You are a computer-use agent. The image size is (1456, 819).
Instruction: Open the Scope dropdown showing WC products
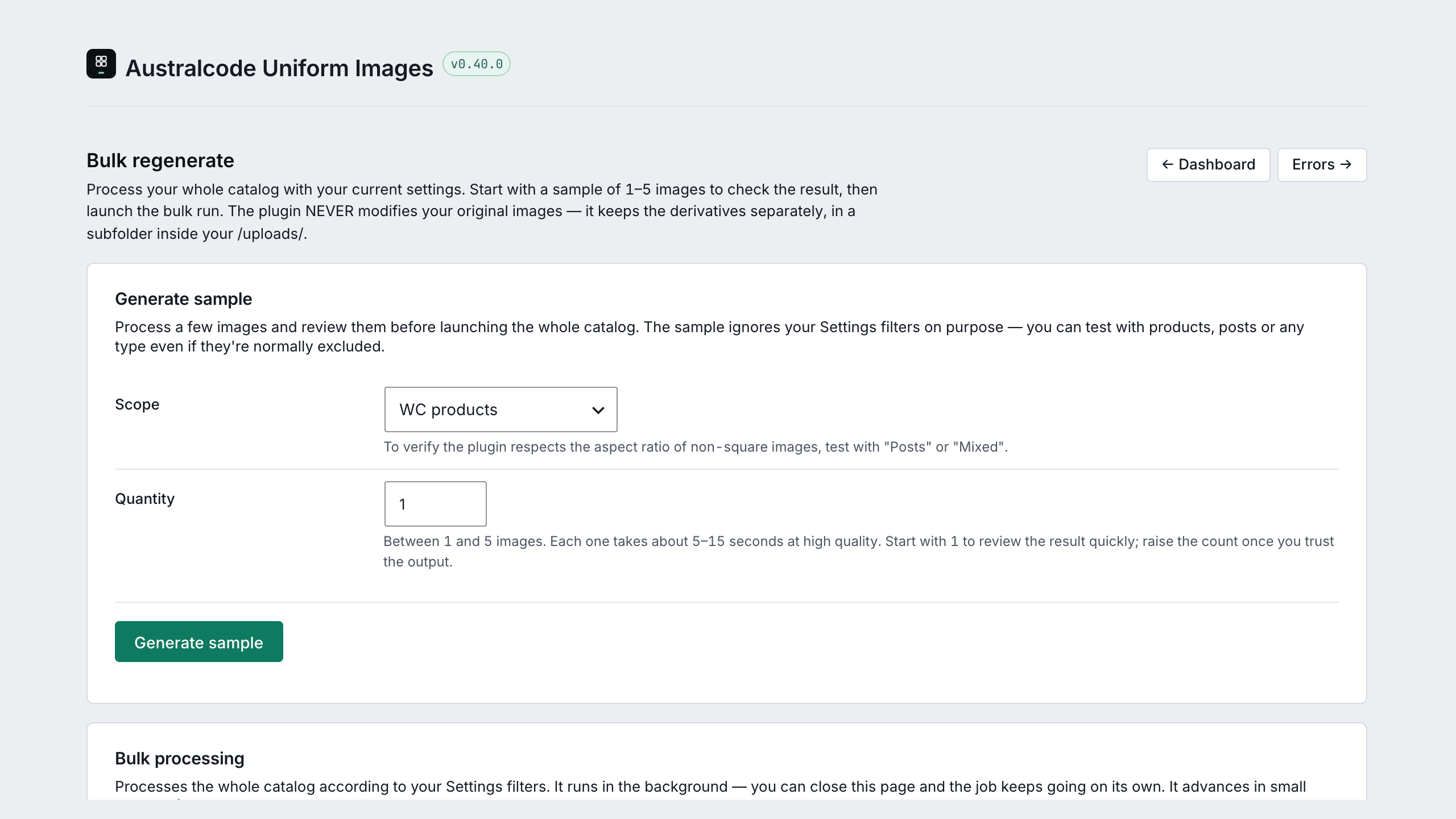[500, 409]
